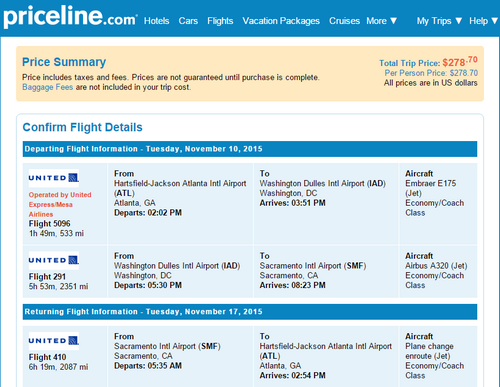Expand the More dropdown menu

382,21
